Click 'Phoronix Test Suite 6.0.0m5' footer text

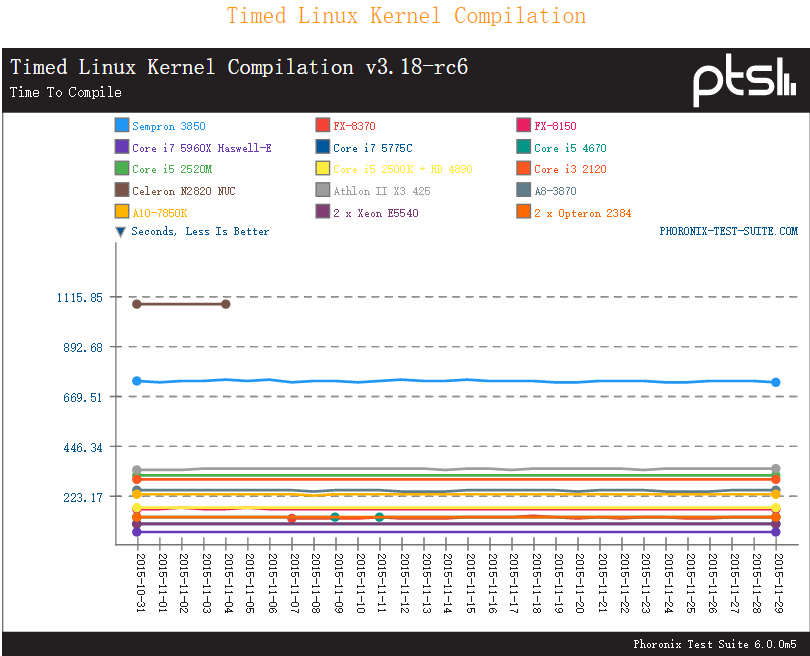pos(714,645)
